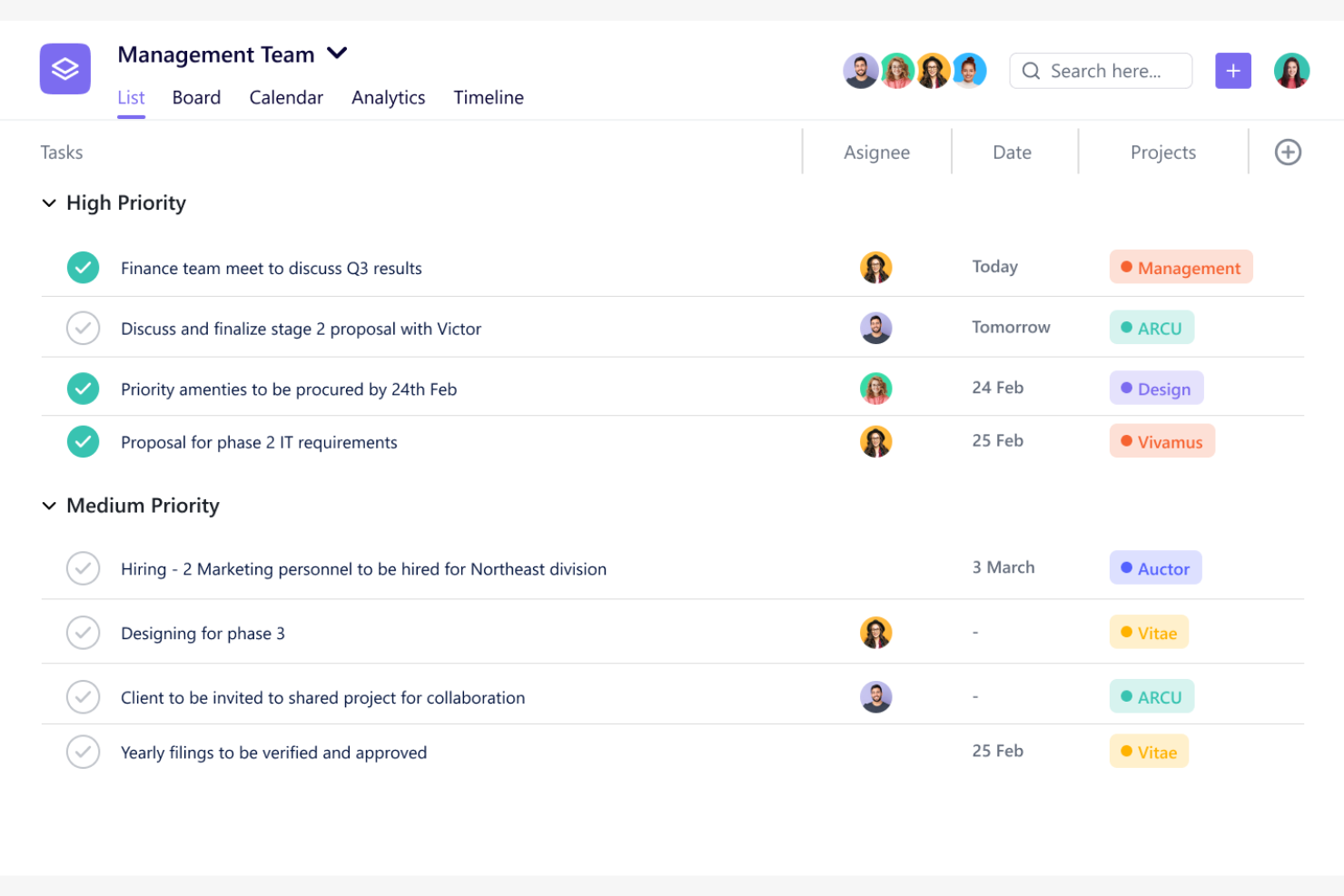The height and width of the screenshot is (896, 1344).
Task: Mark Yearly filings to be verified task complete
Action: tap(83, 752)
